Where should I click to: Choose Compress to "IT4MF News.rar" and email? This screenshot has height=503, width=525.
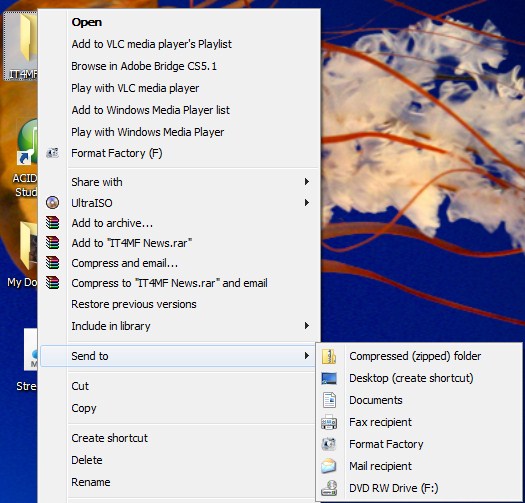click(179, 283)
